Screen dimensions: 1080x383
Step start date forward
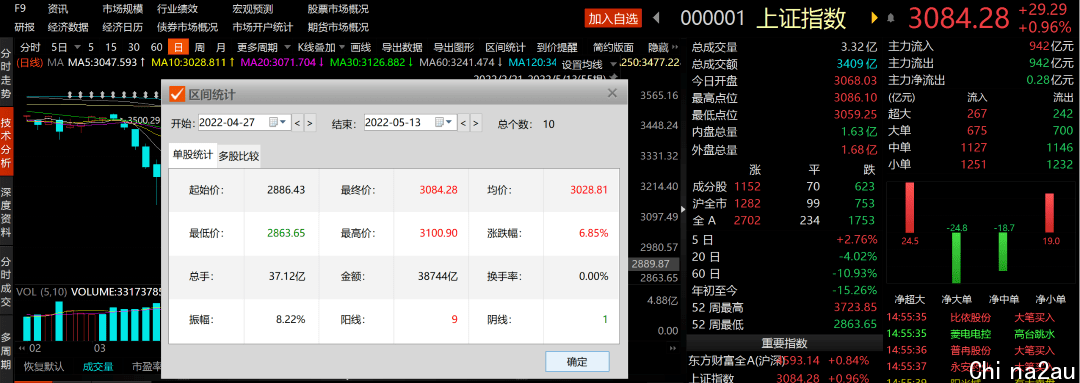click(310, 124)
